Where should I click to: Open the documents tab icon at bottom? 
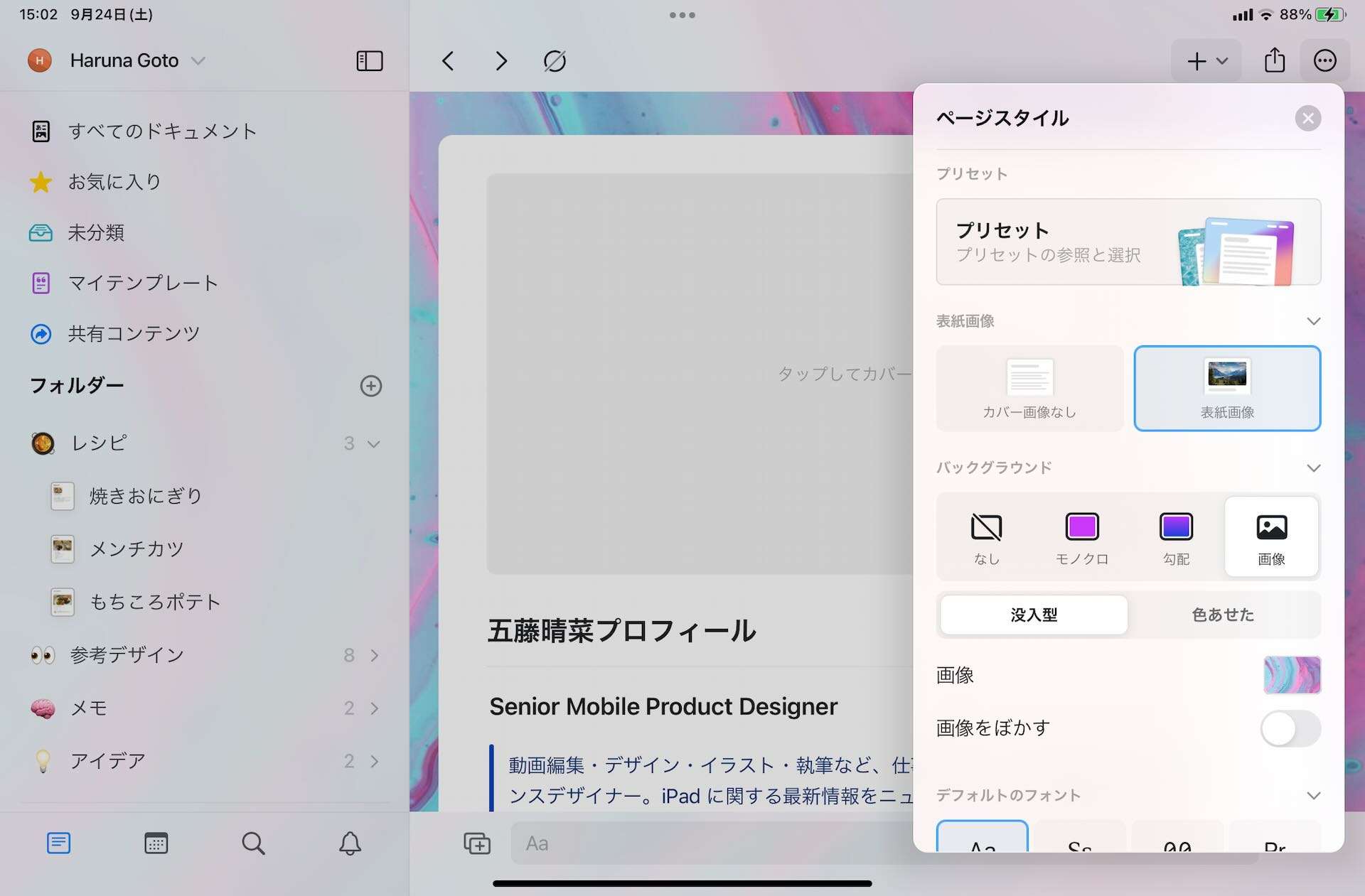click(58, 843)
